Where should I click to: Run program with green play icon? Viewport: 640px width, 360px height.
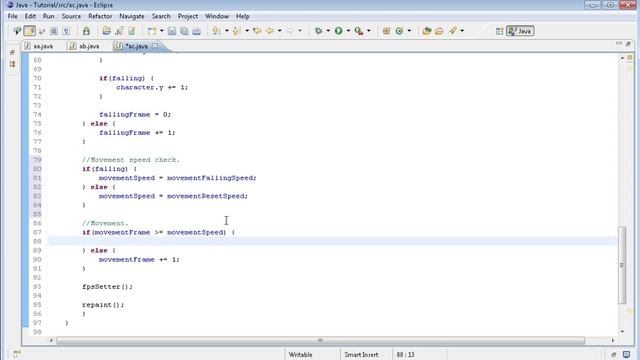338,31
